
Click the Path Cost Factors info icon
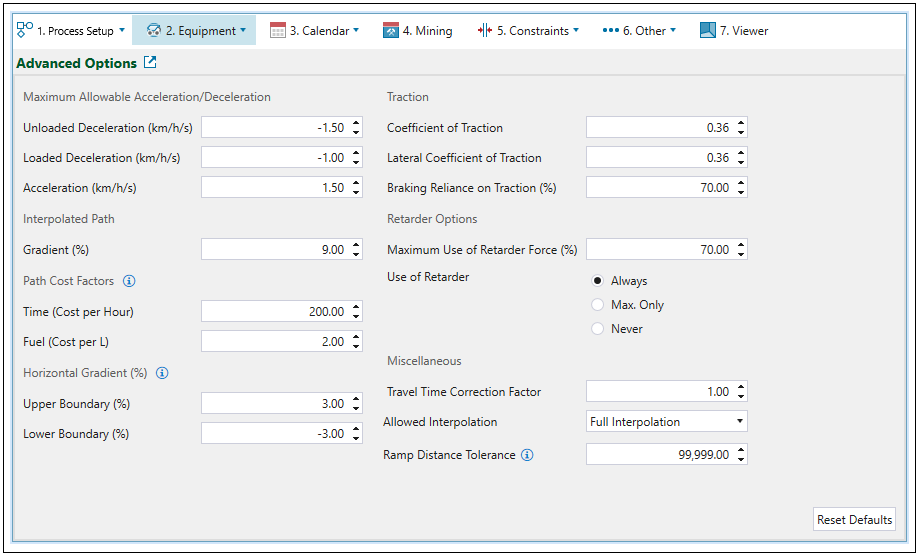coord(129,281)
